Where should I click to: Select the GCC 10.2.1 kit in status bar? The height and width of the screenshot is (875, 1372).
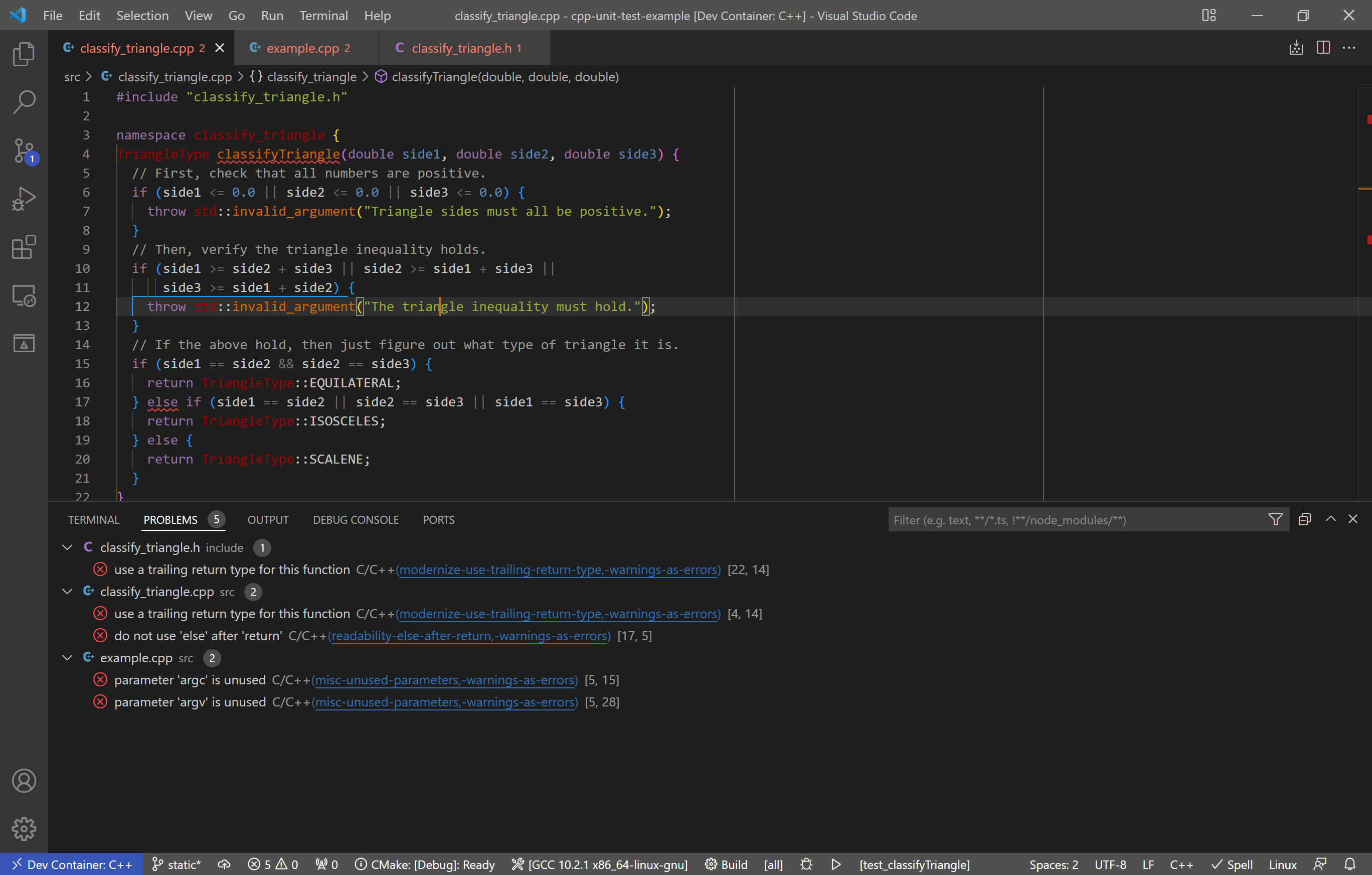(x=599, y=864)
